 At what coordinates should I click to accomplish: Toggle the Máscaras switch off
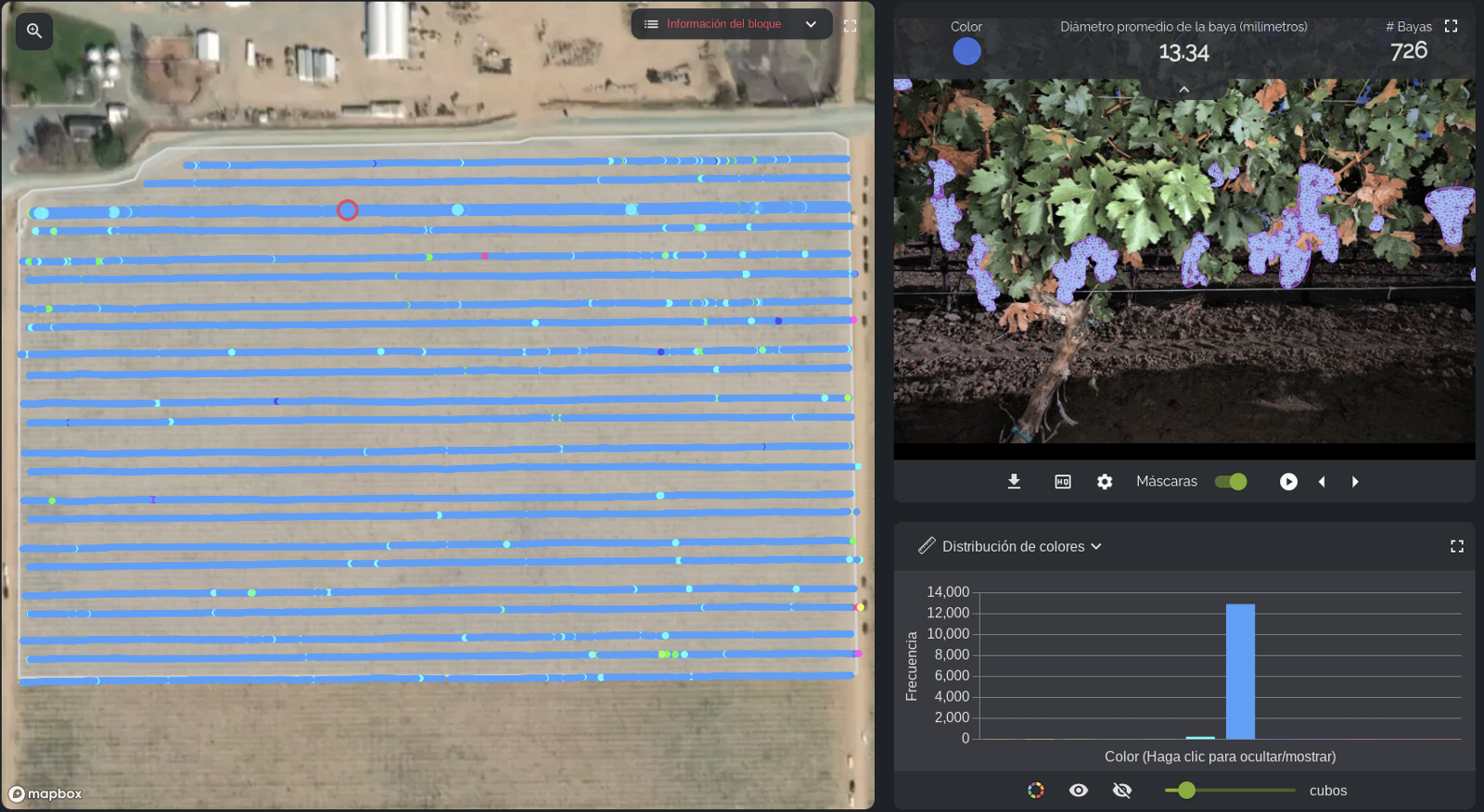pos(1231,481)
